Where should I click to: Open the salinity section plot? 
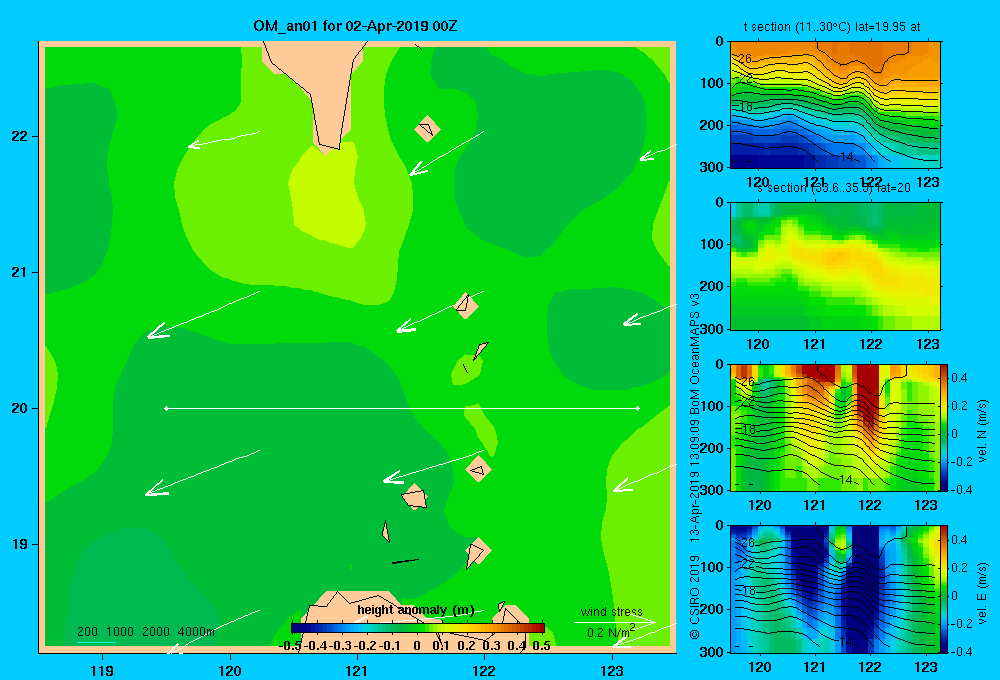[x=835, y=266]
